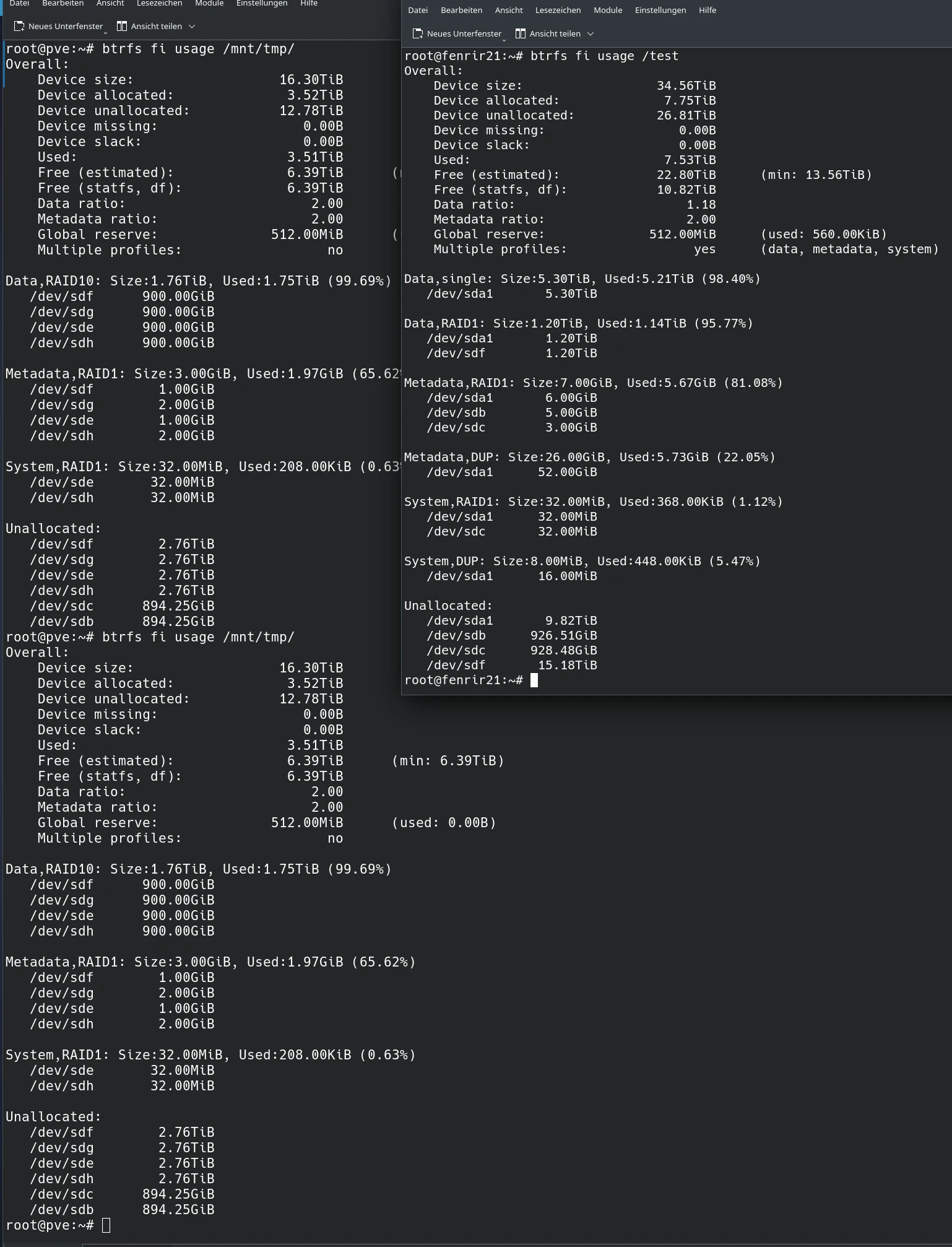Click the cursor at the root@fenrir21 prompt
The image size is (952, 1247).
(x=534, y=680)
